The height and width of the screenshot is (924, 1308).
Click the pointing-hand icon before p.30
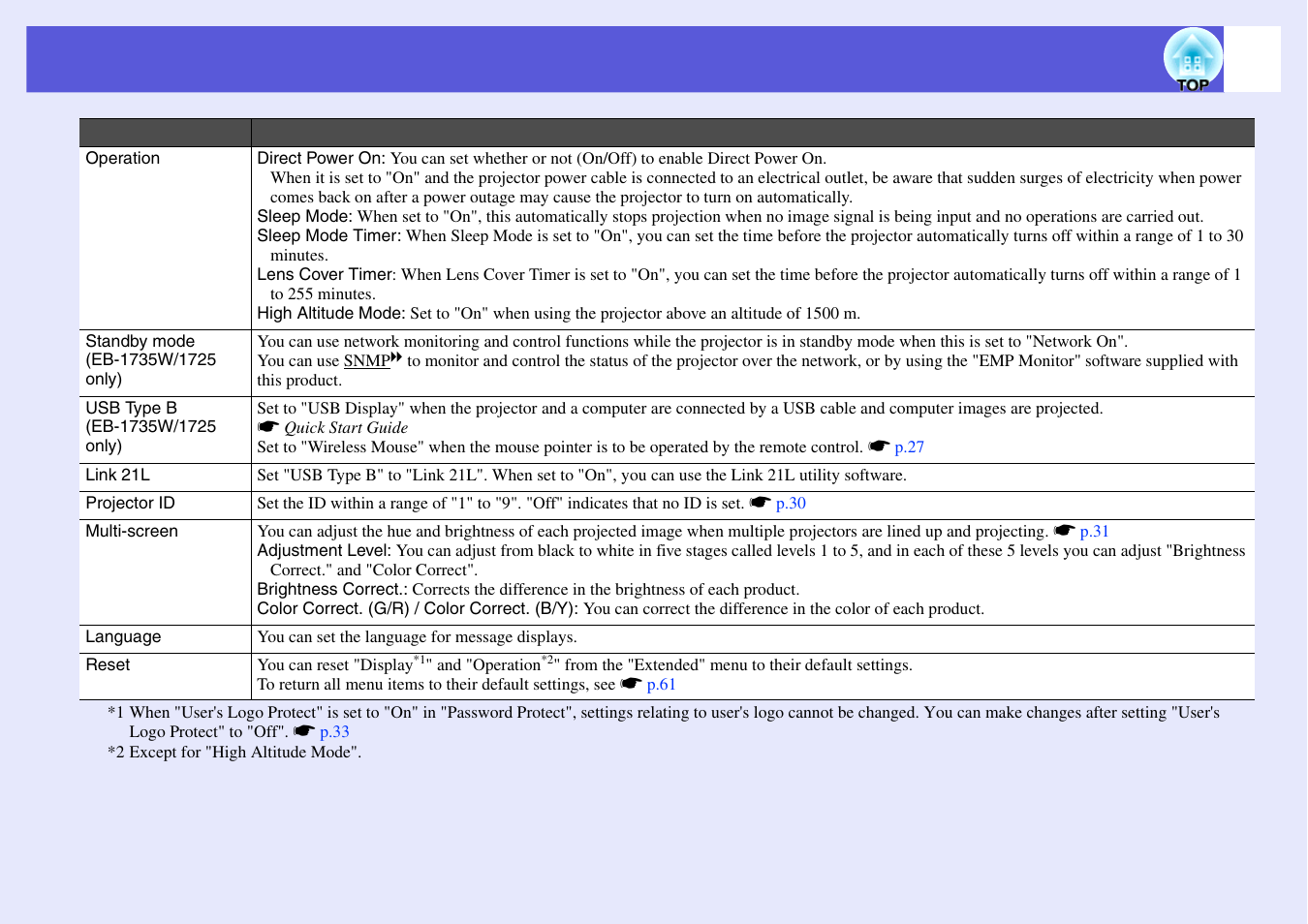[x=761, y=503]
